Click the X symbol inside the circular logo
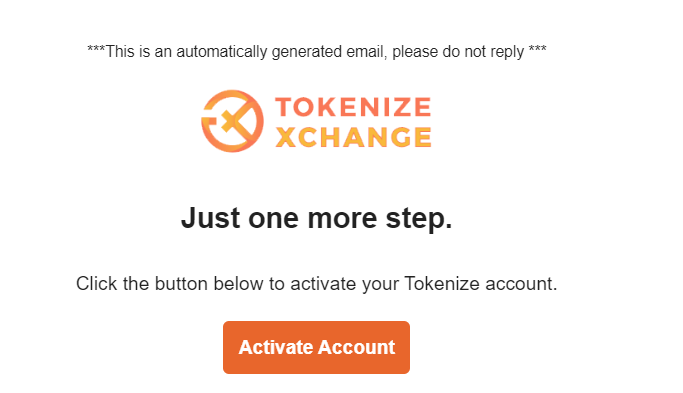Screen dimensions: 683x393 pos(234,118)
